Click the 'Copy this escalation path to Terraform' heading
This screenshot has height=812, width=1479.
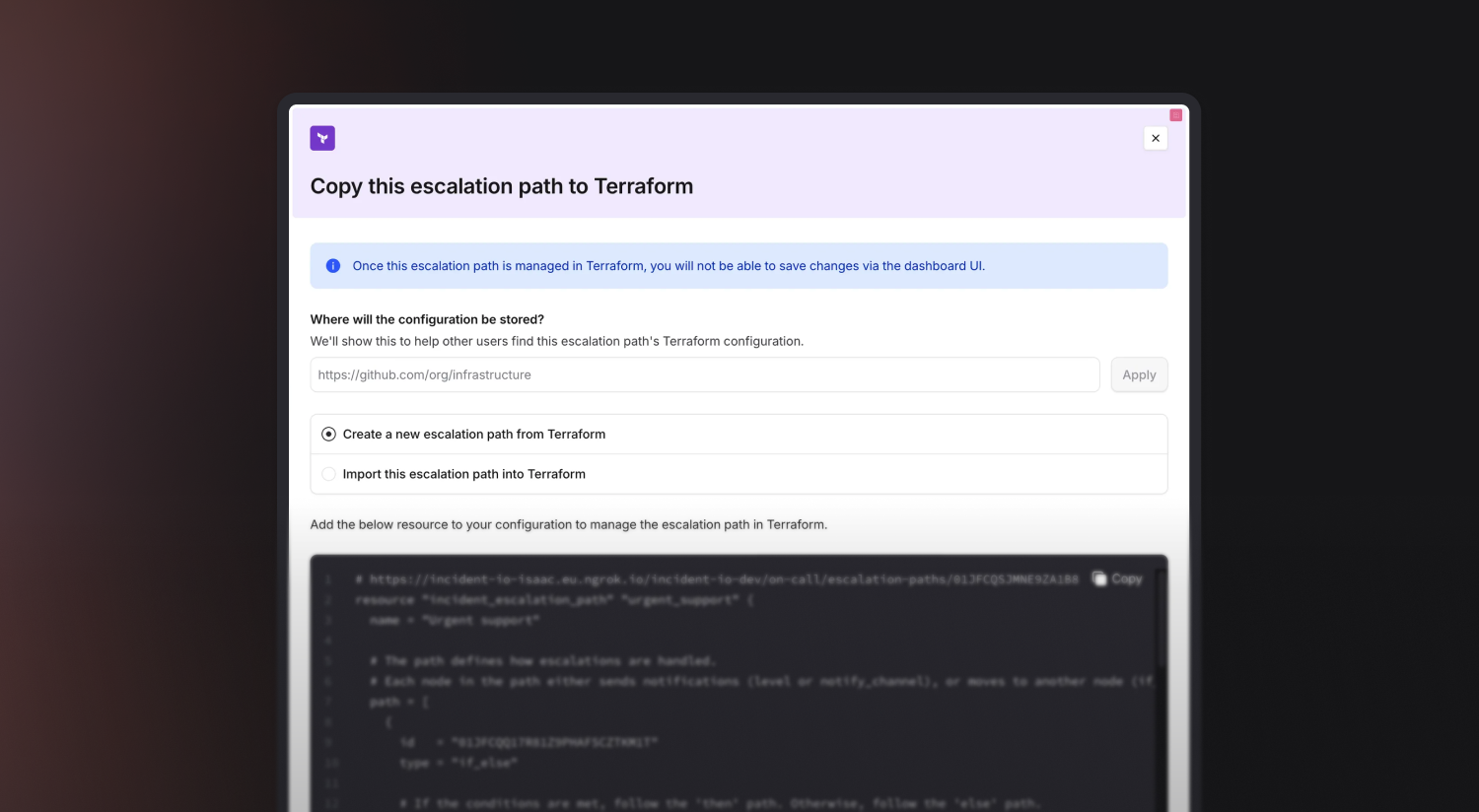502,186
